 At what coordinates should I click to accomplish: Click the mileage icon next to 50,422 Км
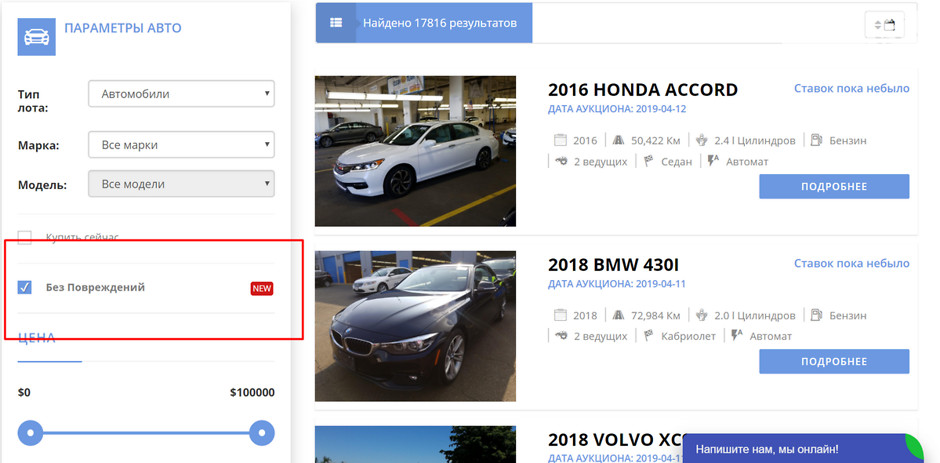tap(618, 141)
